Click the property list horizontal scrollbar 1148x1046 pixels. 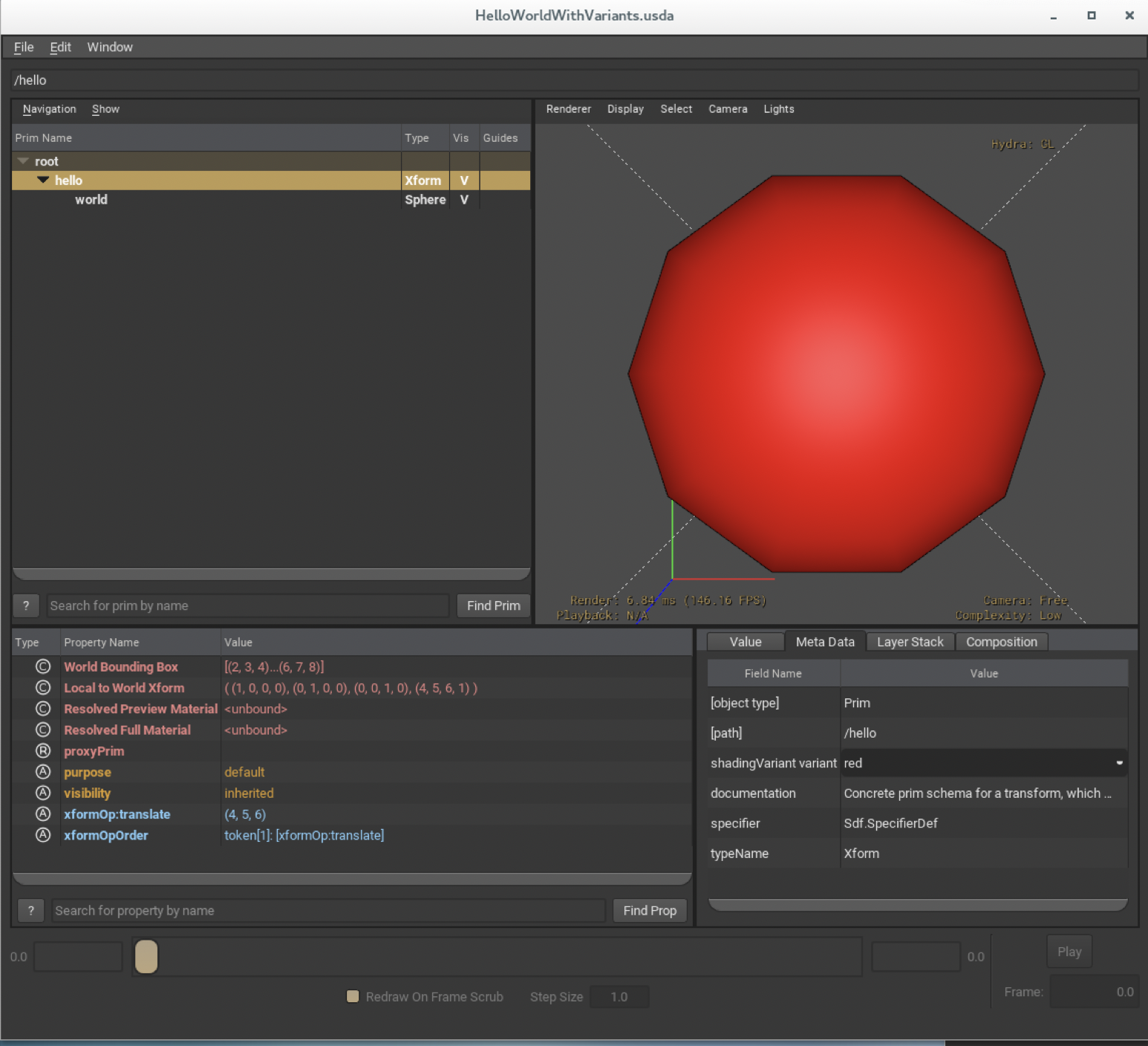352,879
